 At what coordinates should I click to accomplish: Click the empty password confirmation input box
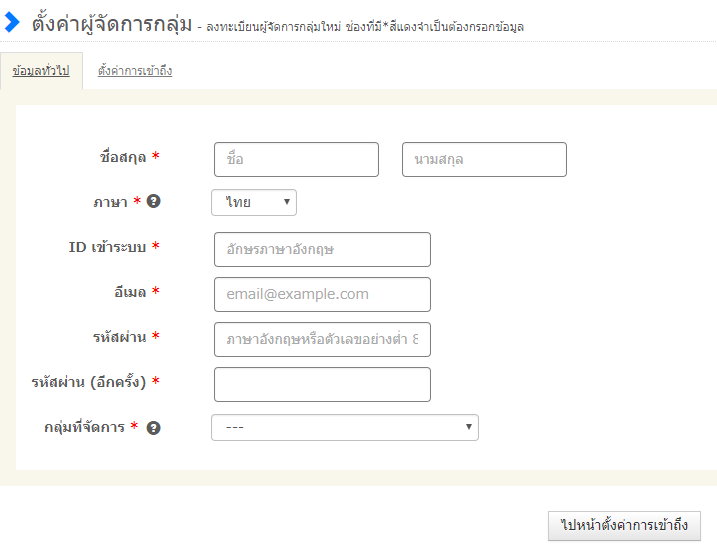322,385
